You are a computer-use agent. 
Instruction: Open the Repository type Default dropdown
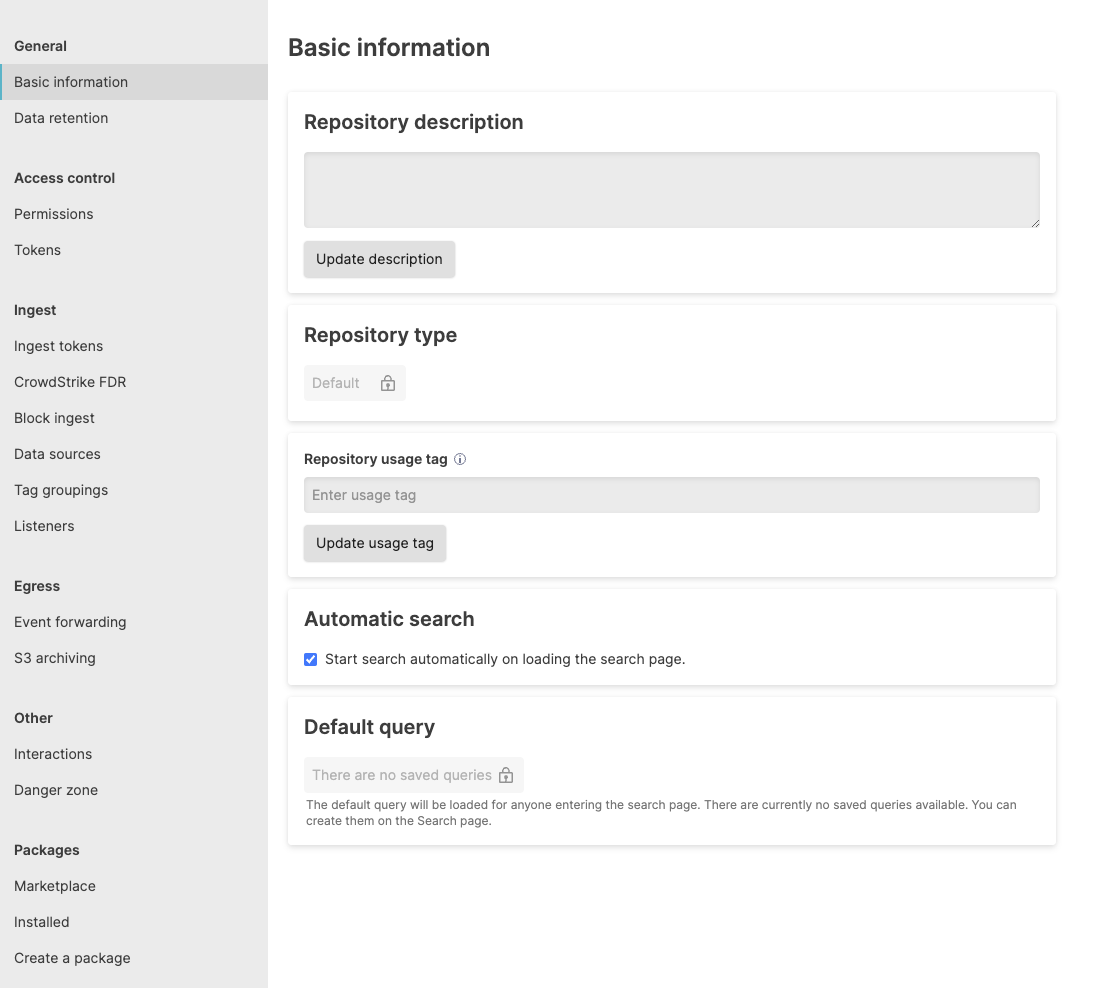point(354,383)
